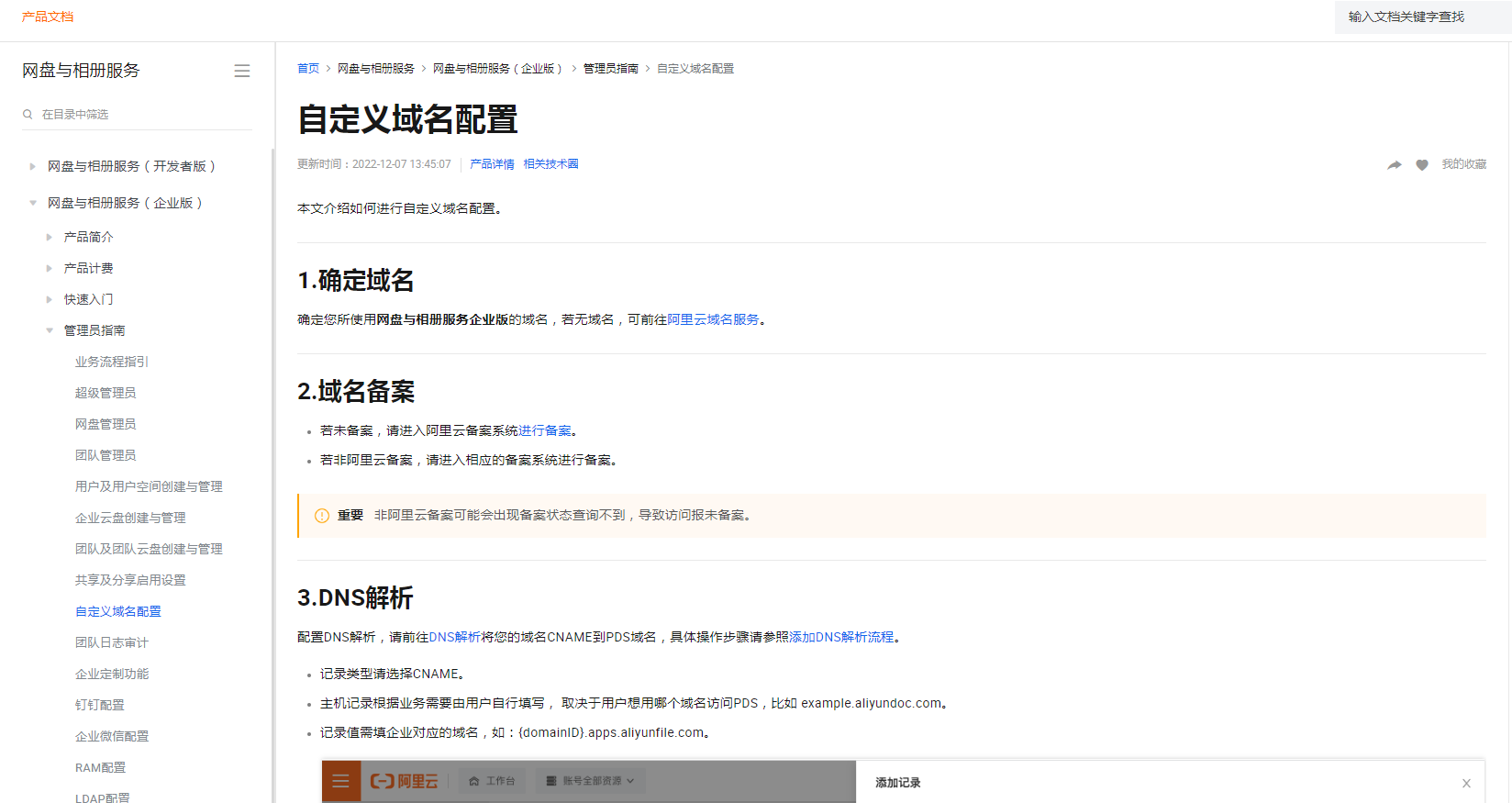Image resolution: width=1512 pixels, height=803 pixels.
Task: Go to 共享及分享启用设置
Action: tap(130, 580)
